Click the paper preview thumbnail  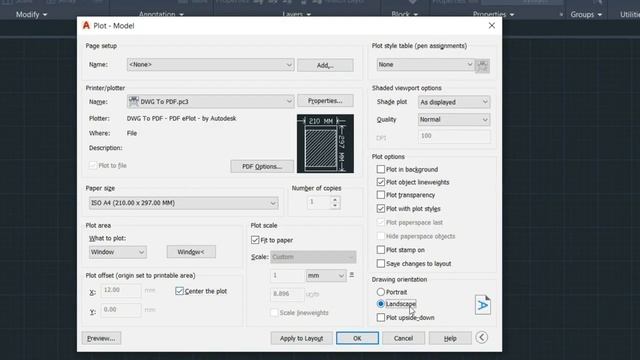pyautogui.click(x=325, y=143)
